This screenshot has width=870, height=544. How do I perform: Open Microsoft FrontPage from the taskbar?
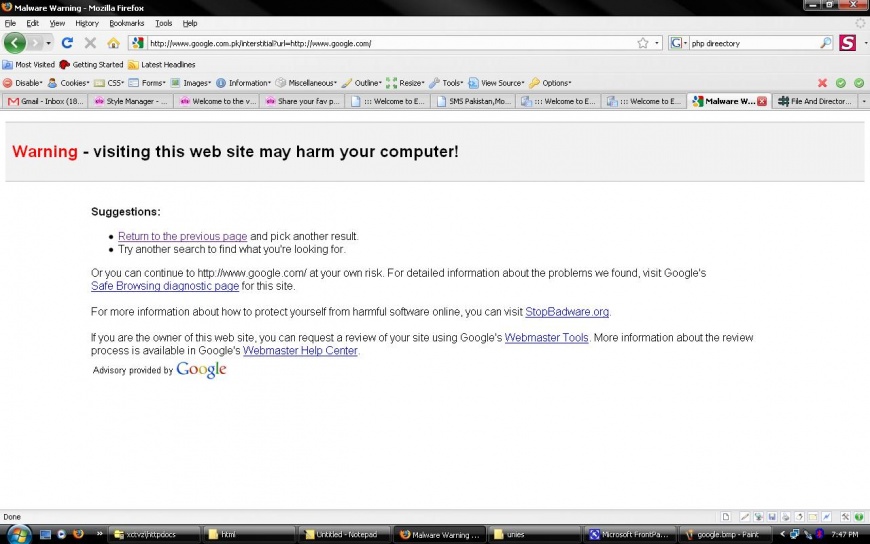click(628, 534)
